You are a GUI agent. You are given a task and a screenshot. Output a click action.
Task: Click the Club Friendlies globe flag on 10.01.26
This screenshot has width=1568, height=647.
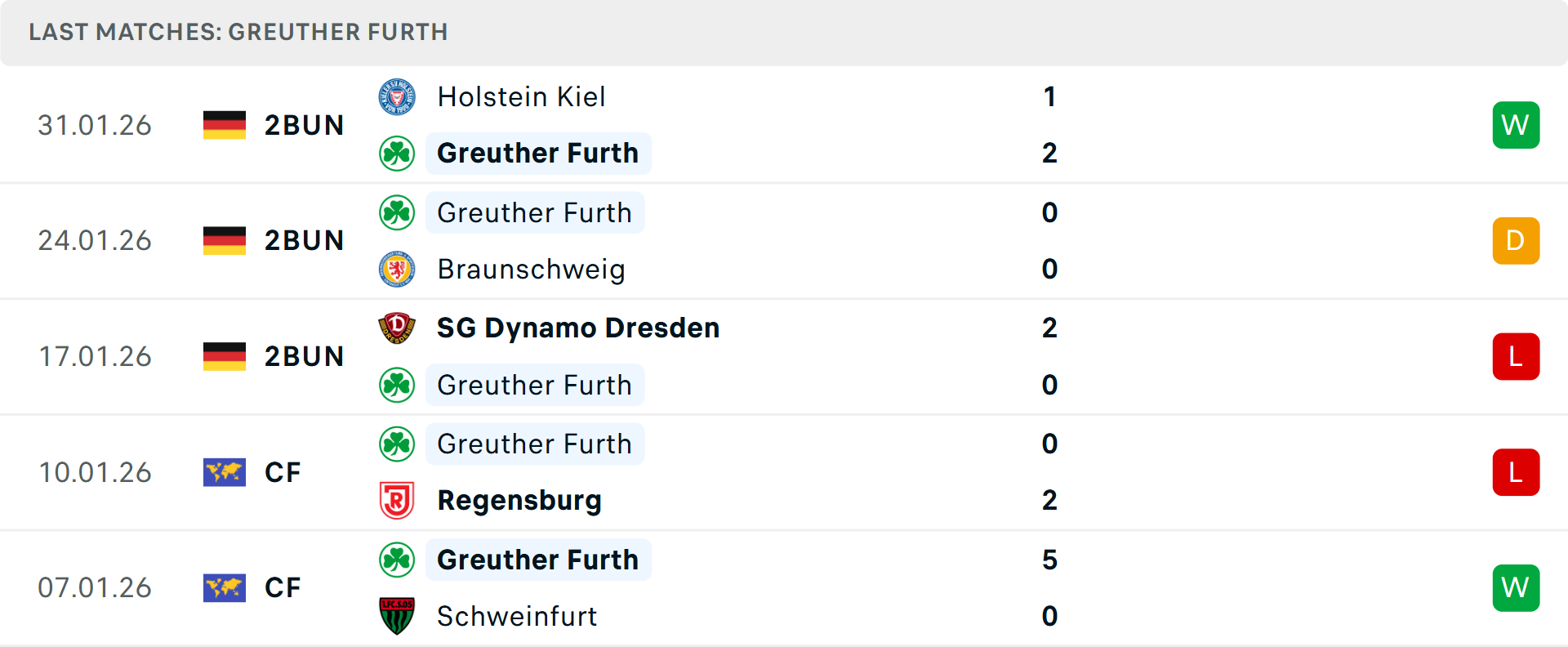pyautogui.click(x=224, y=472)
